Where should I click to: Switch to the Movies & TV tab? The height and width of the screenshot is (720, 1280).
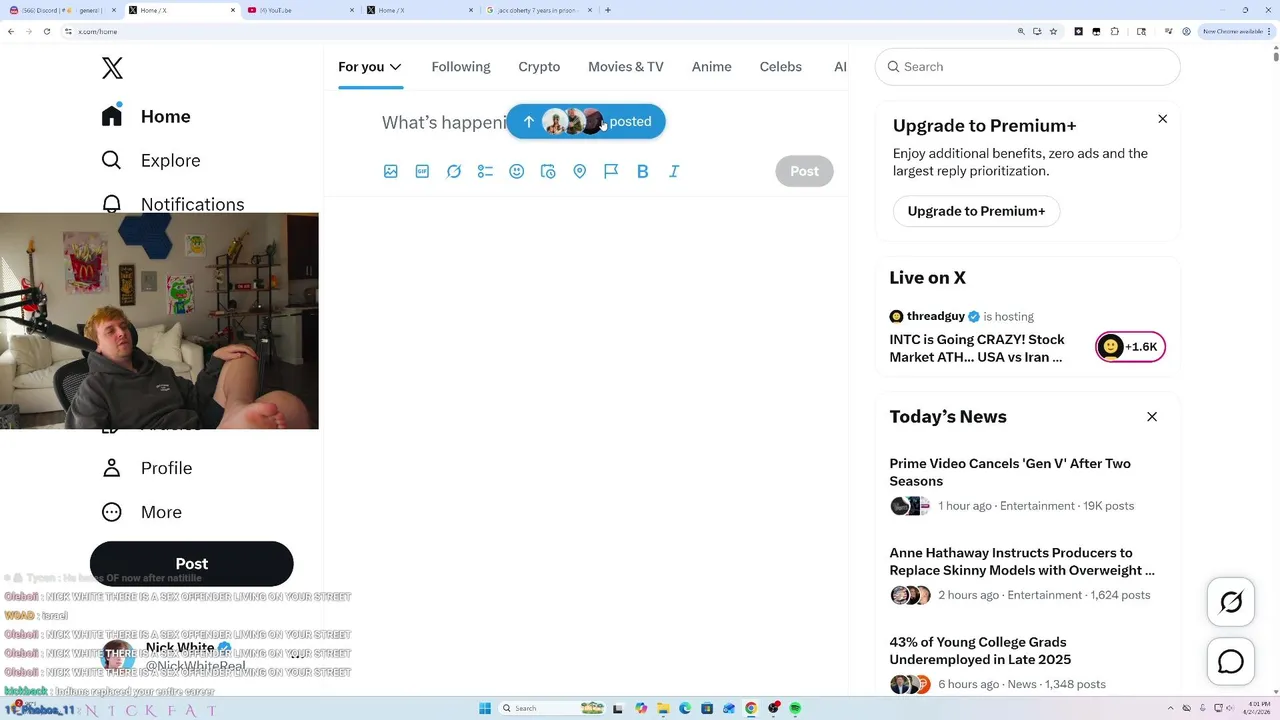pos(626,67)
